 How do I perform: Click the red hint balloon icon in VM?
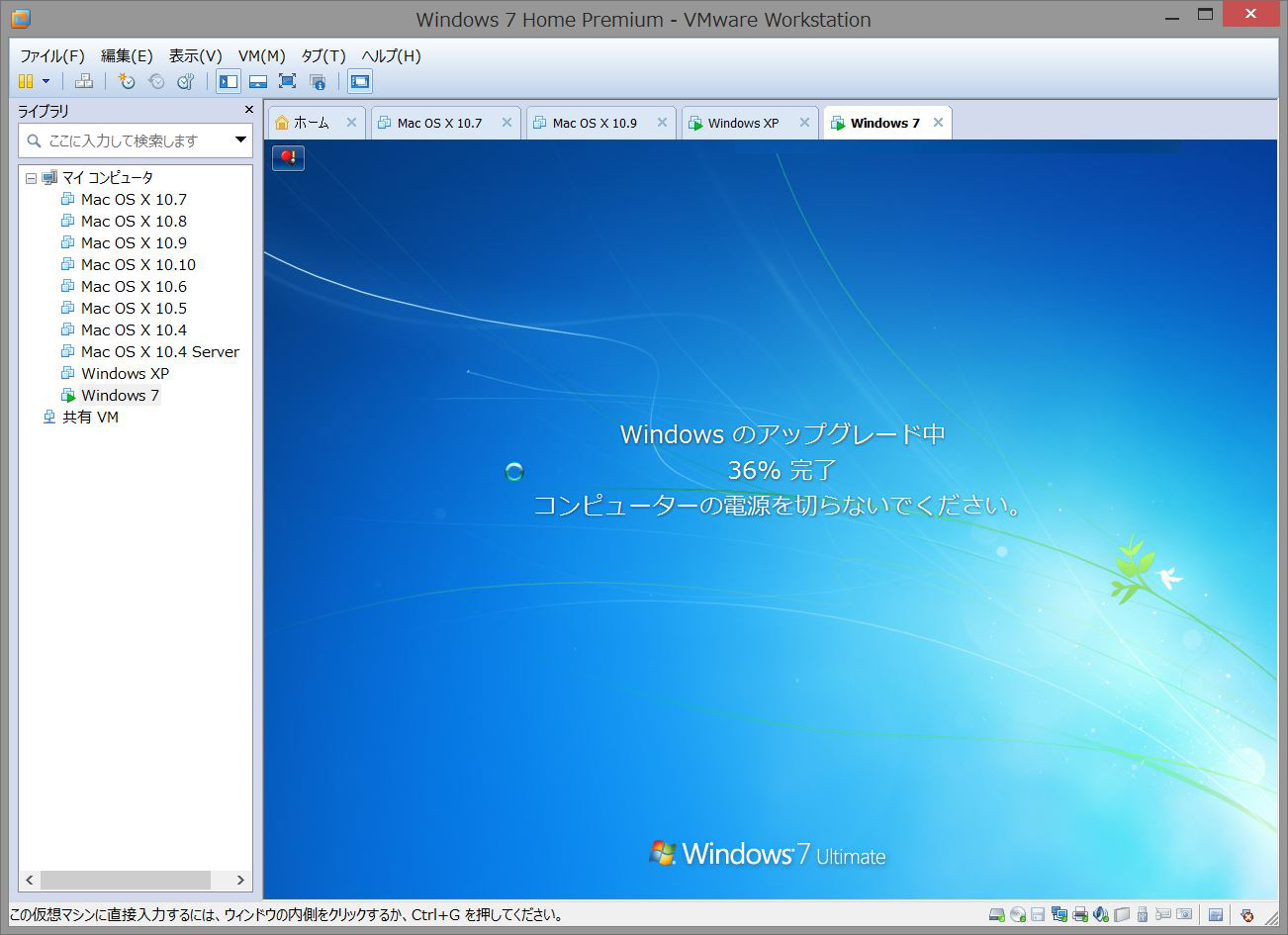(x=288, y=157)
